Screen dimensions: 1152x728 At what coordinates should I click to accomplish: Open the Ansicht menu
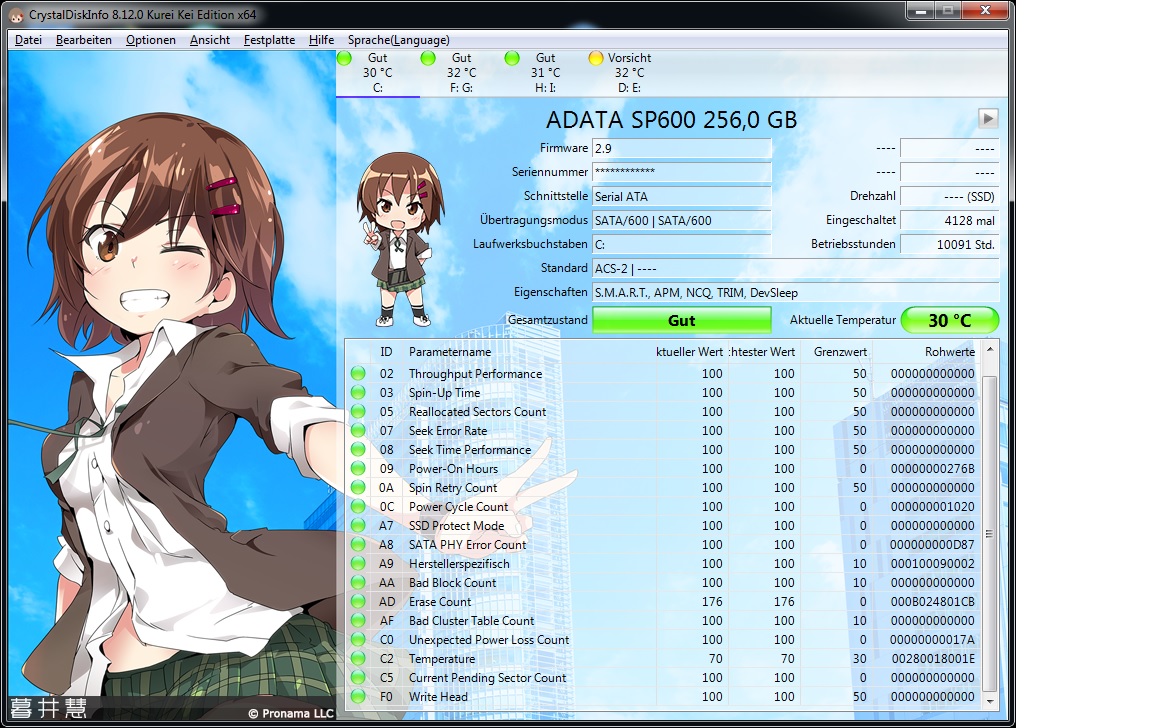click(x=209, y=40)
